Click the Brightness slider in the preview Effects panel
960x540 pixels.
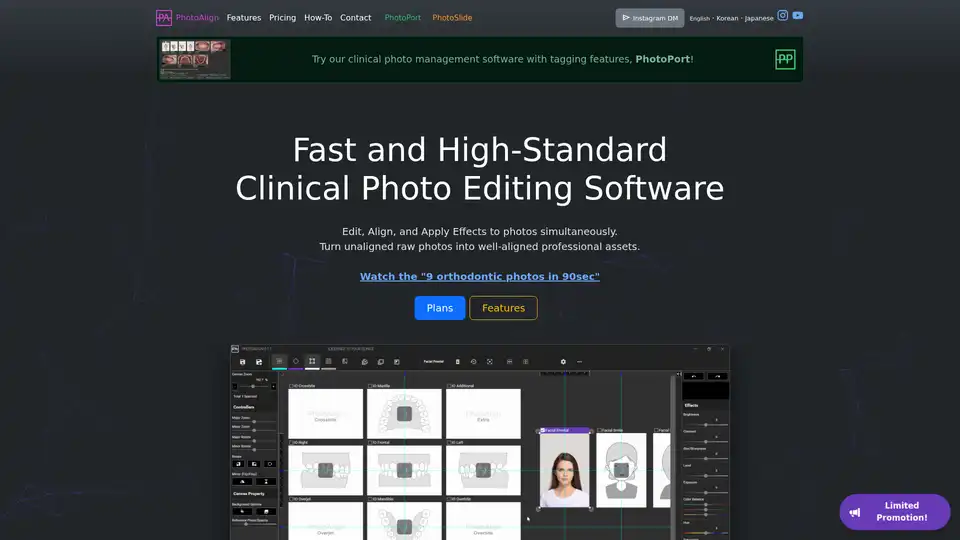tap(705, 424)
